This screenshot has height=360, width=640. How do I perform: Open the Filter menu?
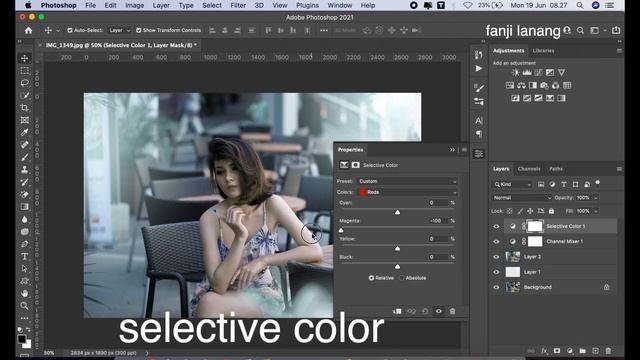click(x=238, y=5)
